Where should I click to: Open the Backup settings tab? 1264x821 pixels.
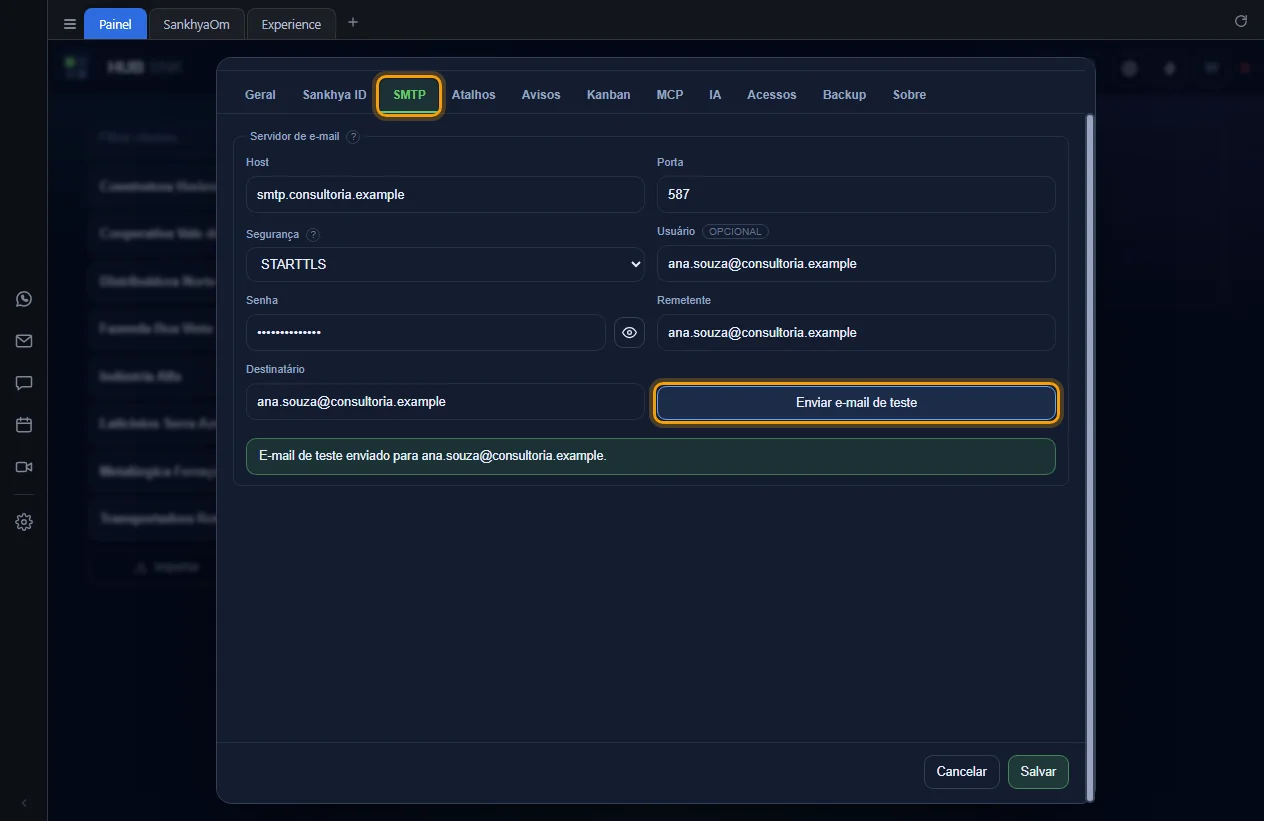tap(844, 95)
